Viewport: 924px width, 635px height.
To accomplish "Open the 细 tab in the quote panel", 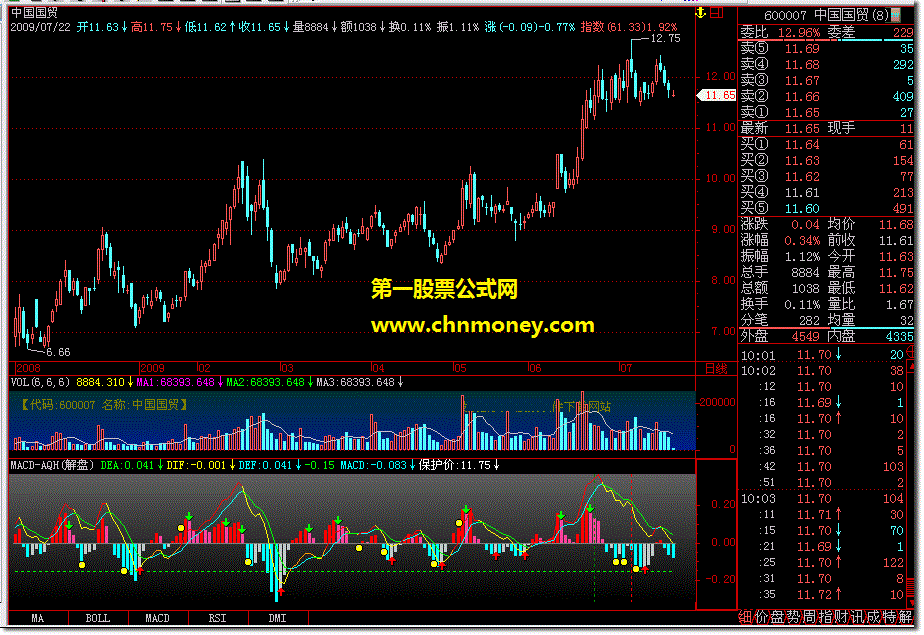I will pyautogui.click(x=745, y=617).
